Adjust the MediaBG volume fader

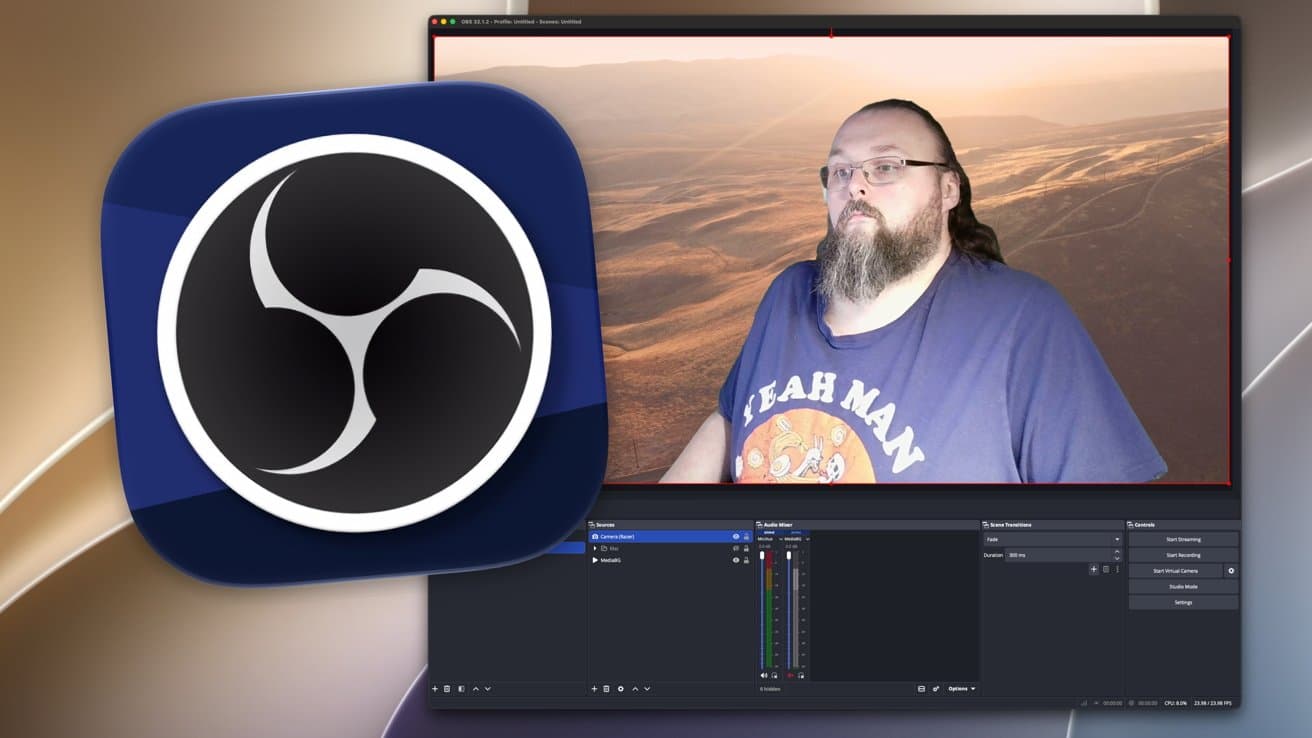coord(789,555)
